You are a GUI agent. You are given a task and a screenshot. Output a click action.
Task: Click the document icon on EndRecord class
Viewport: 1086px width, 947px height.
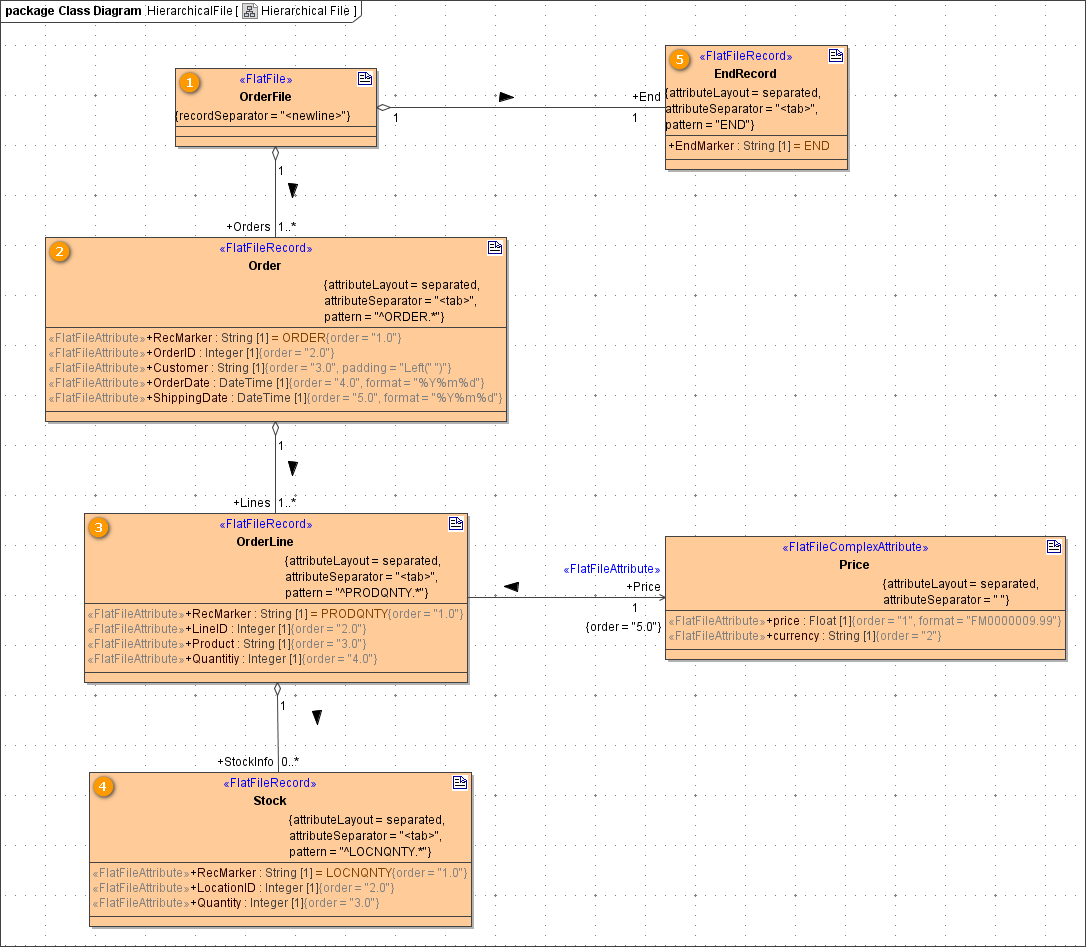[836, 55]
